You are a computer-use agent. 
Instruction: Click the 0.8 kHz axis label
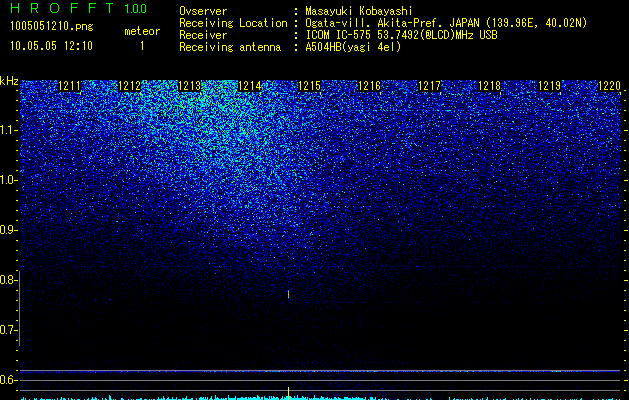(8, 280)
